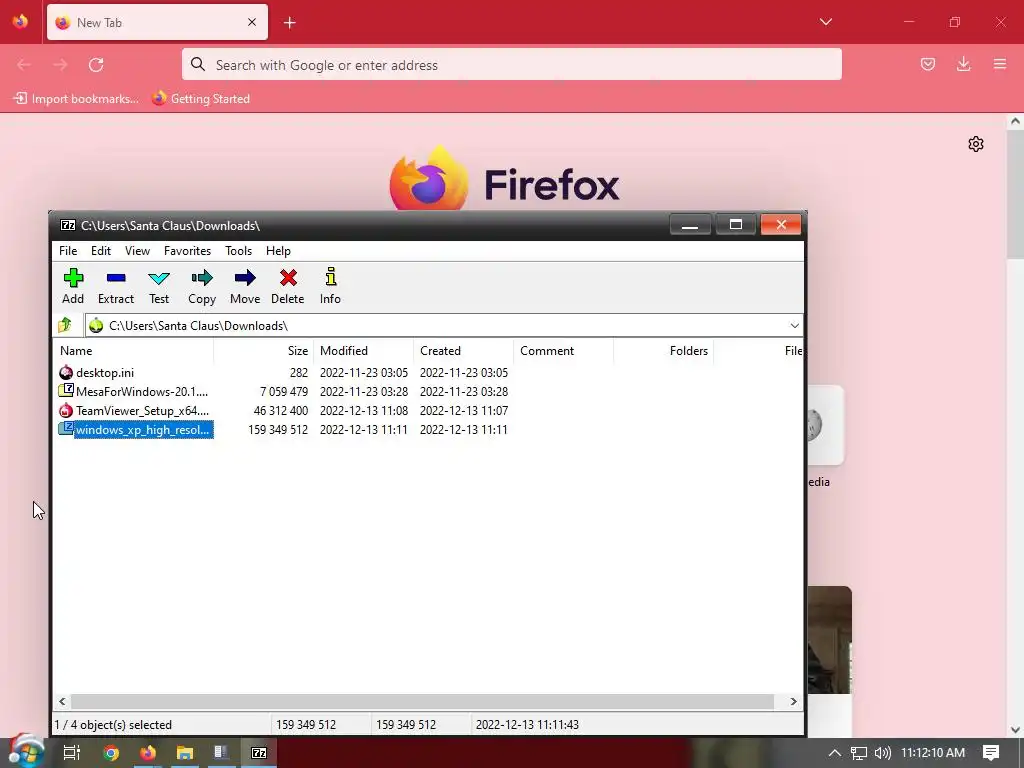Open the Favorites menu
1024x768 pixels.
[187, 251]
